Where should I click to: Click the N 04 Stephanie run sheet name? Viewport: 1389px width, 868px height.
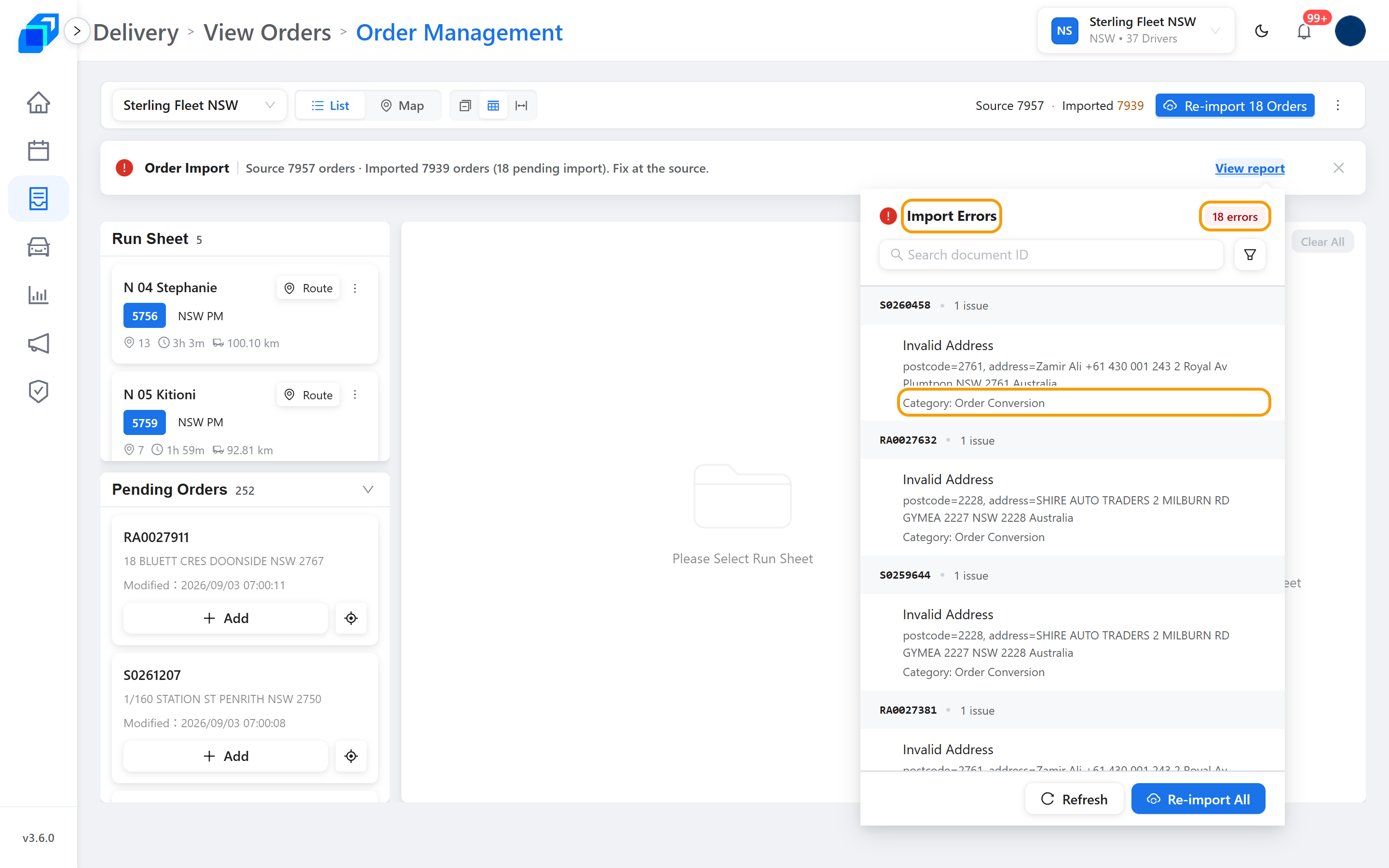(170, 287)
